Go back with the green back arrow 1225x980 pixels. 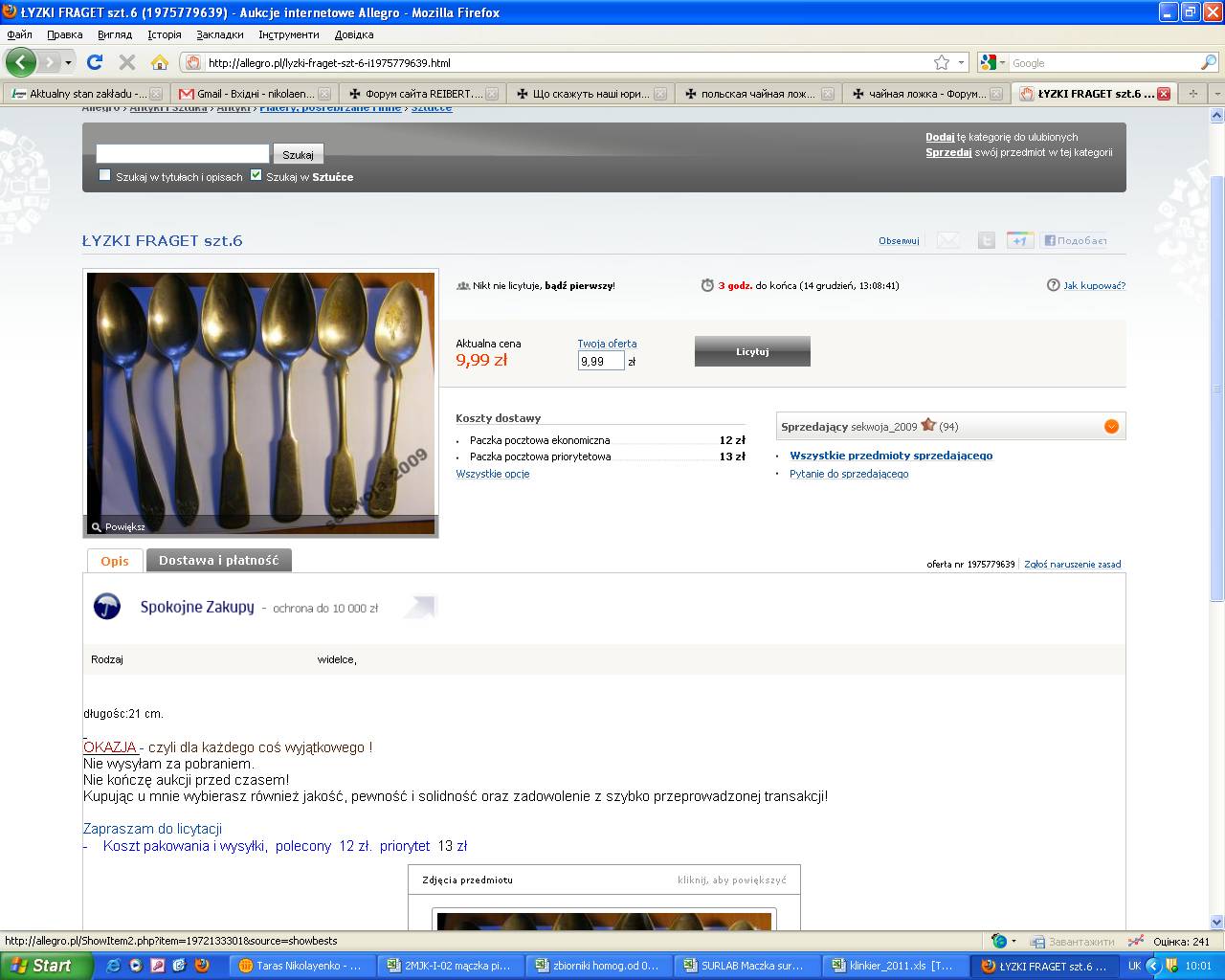pos(21,62)
